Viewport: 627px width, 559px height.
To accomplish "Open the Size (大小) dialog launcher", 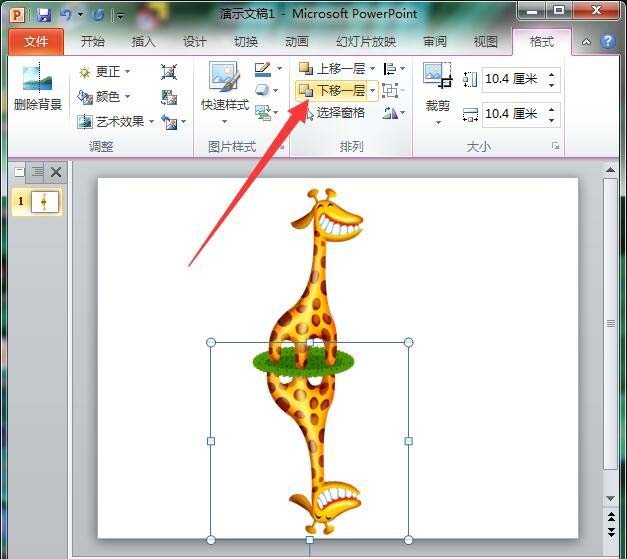I will pos(555,146).
